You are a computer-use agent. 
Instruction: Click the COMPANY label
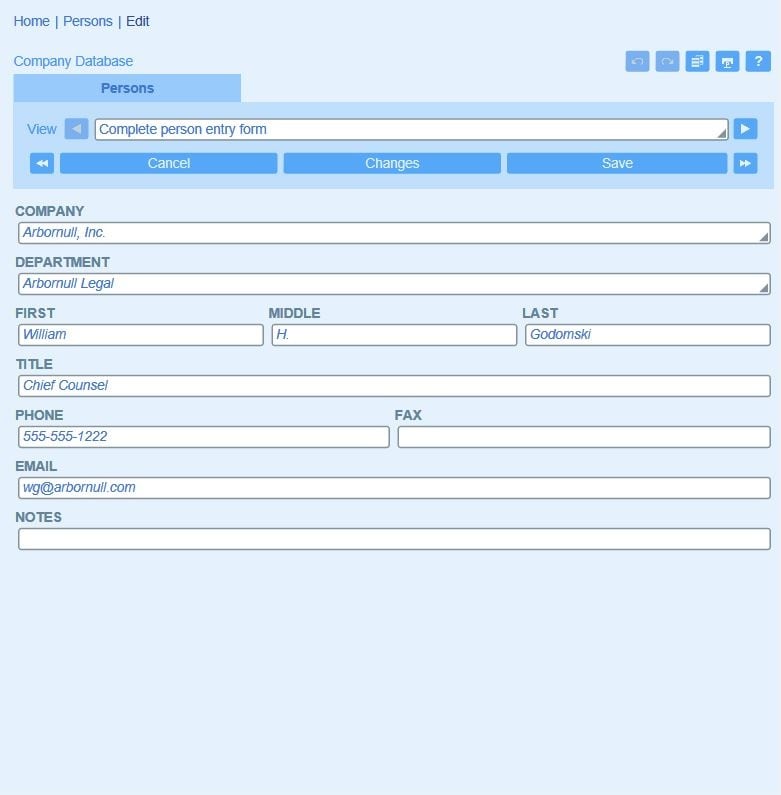coord(50,211)
